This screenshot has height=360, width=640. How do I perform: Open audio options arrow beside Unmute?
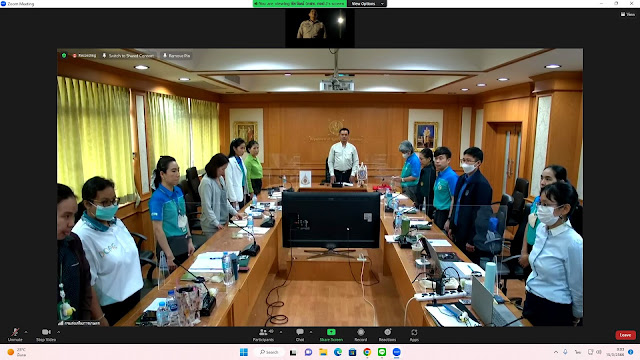[26, 332]
